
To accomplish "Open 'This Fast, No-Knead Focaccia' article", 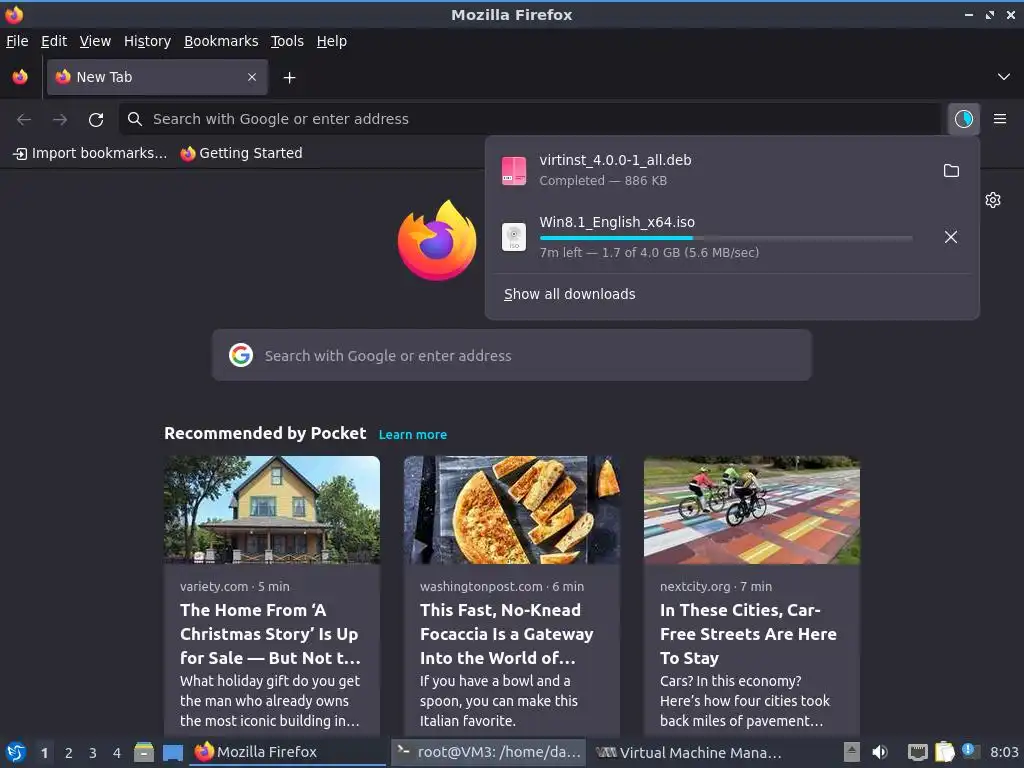I will 507,633.
